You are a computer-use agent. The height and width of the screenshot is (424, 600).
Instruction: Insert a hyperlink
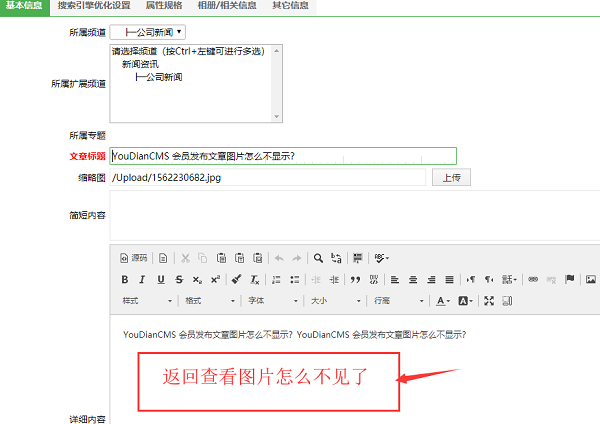pos(533,279)
